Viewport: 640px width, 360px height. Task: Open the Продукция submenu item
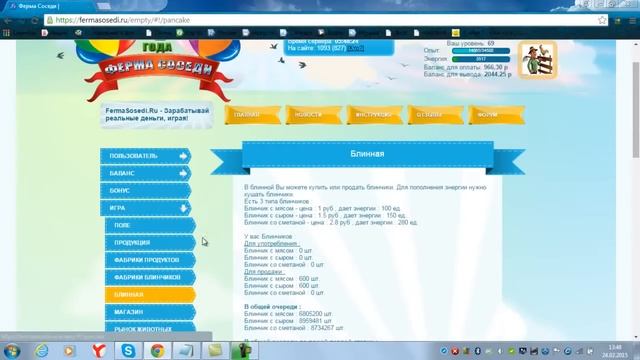150,242
